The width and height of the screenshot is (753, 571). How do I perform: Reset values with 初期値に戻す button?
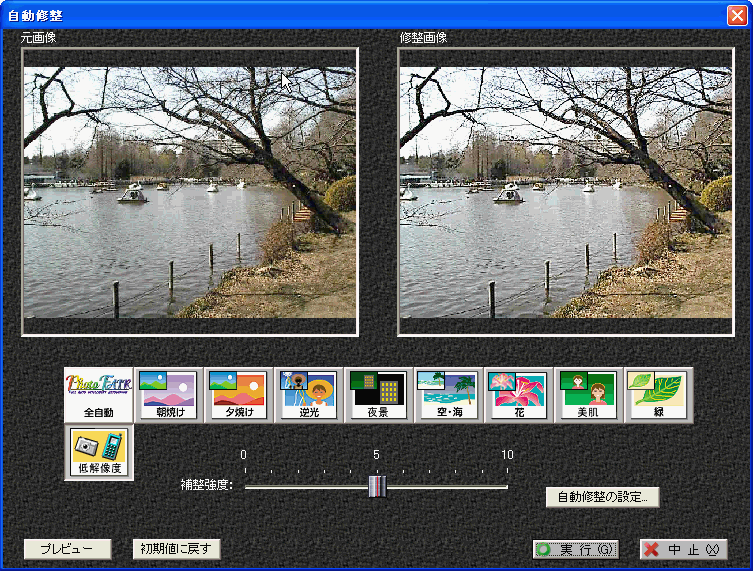point(176,549)
